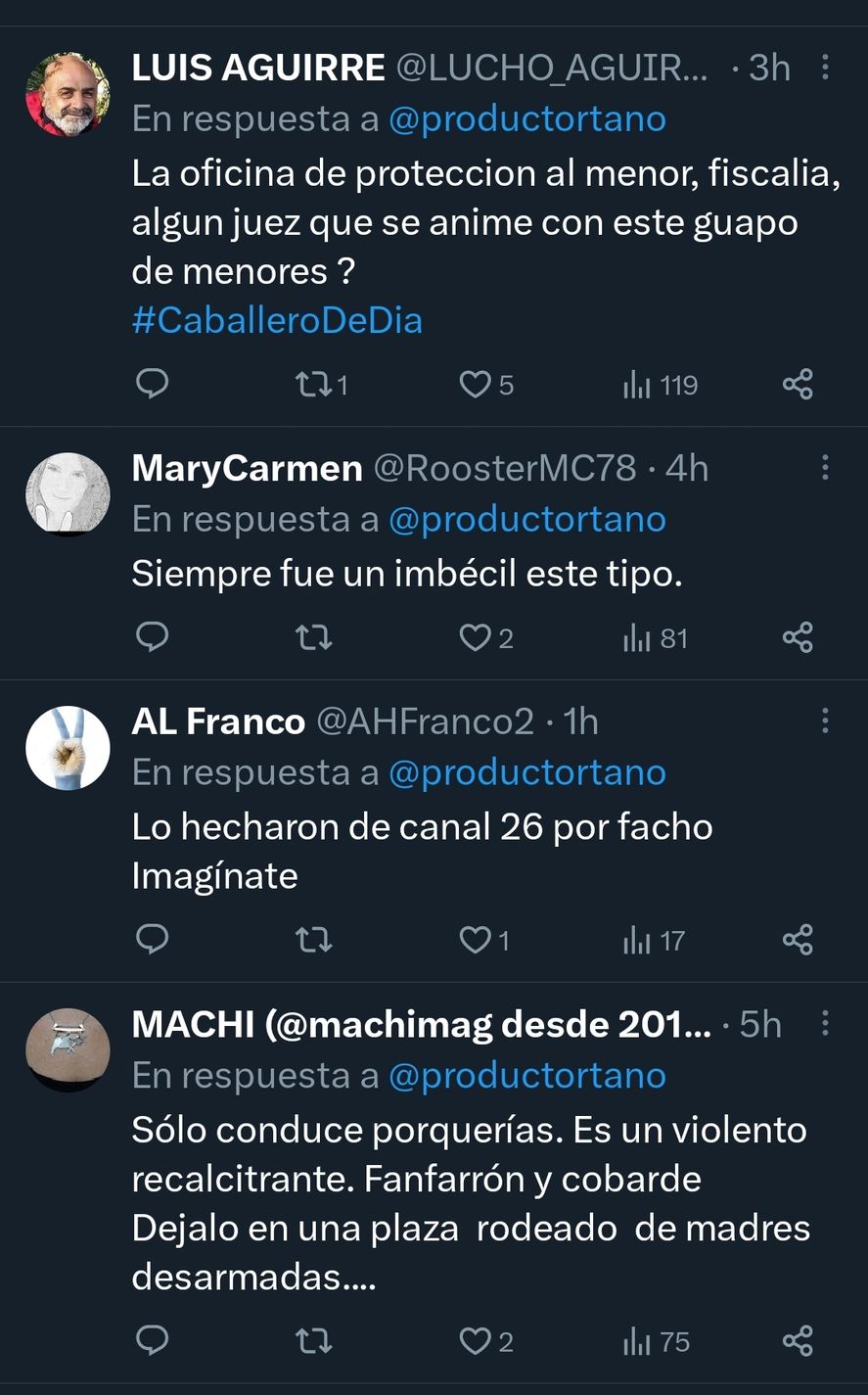Retweet AL Franco's post
This screenshot has width=868, height=1395.
pyautogui.click(x=314, y=941)
